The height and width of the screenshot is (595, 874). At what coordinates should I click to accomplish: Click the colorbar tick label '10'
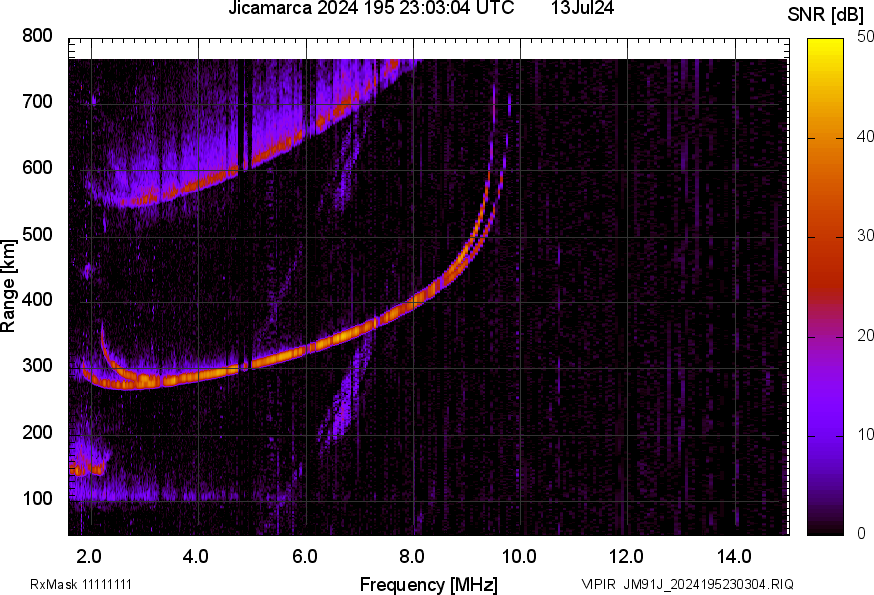(x=865, y=435)
